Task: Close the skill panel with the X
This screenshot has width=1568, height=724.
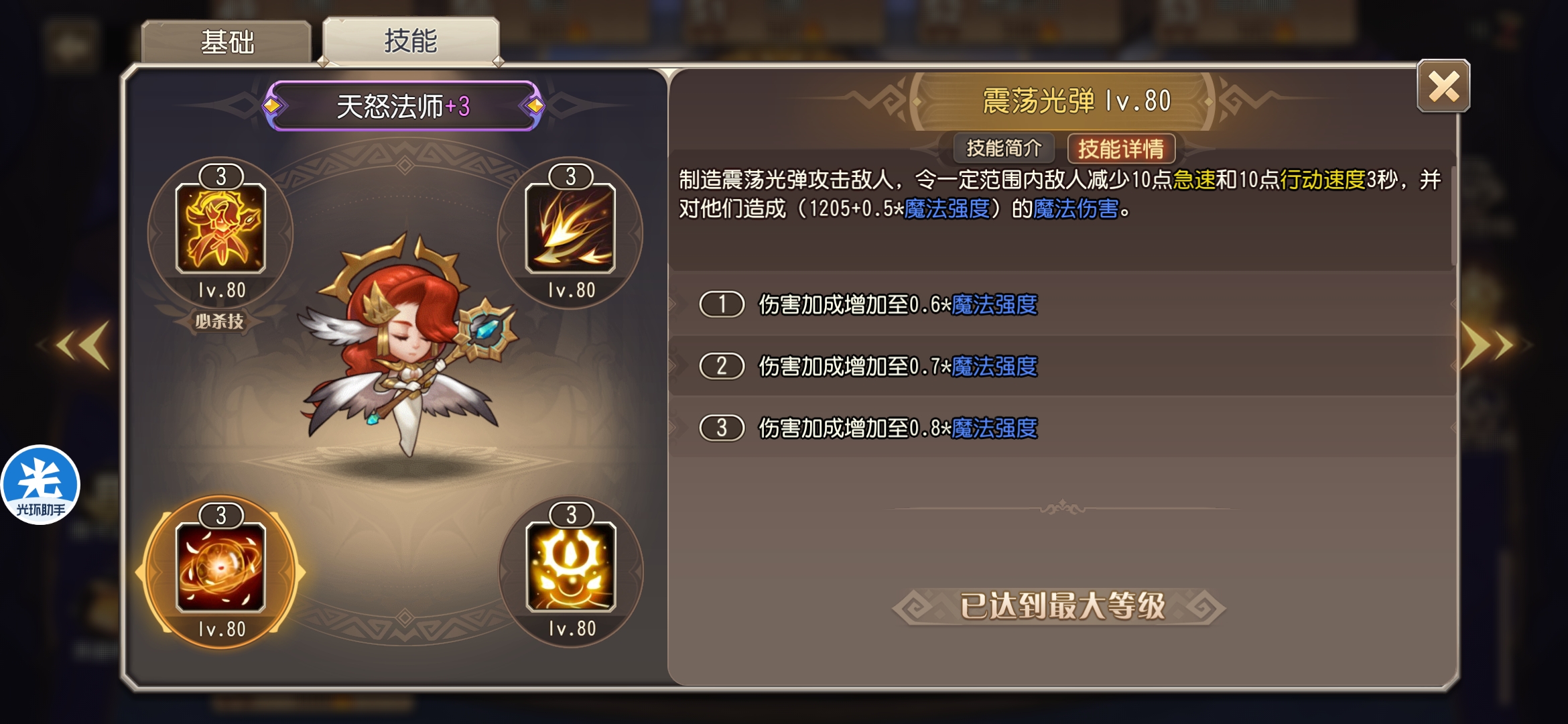Action: pos(1443,86)
